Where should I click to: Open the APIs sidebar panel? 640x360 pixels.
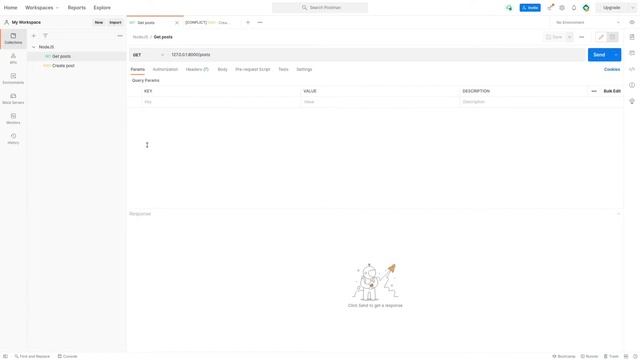[13, 59]
